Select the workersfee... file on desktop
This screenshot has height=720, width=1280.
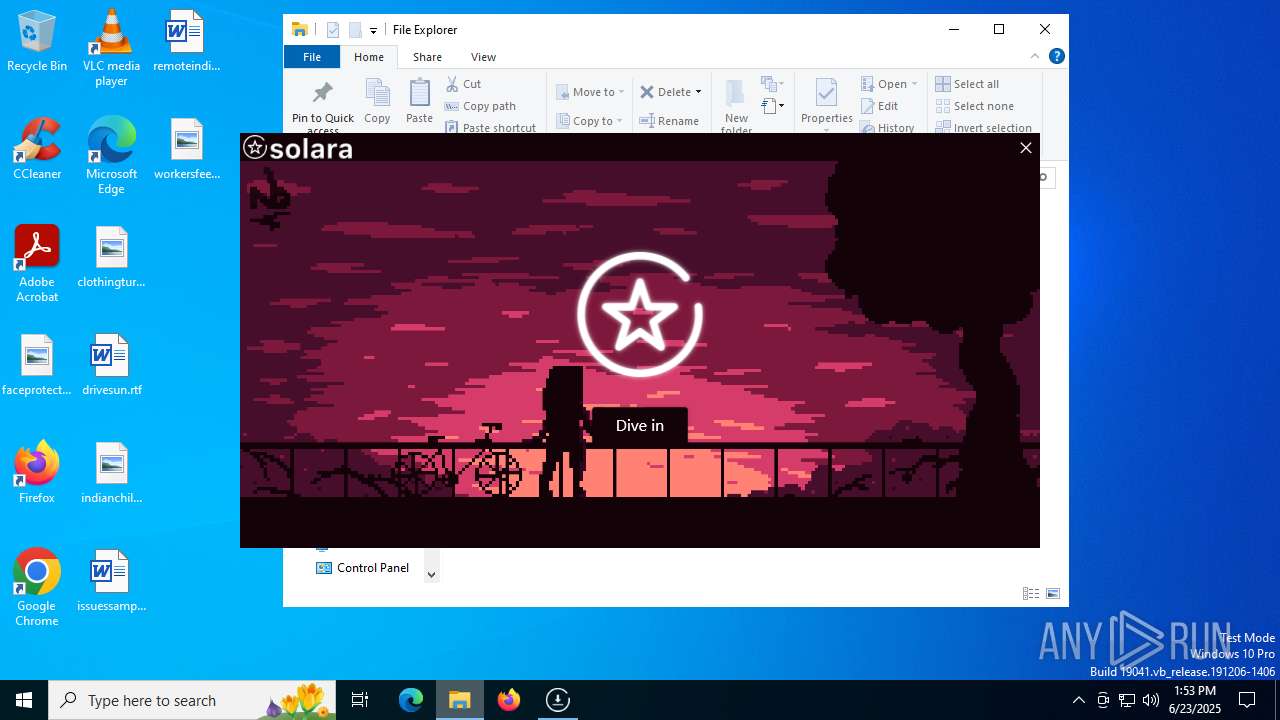(x=186, y=150)
